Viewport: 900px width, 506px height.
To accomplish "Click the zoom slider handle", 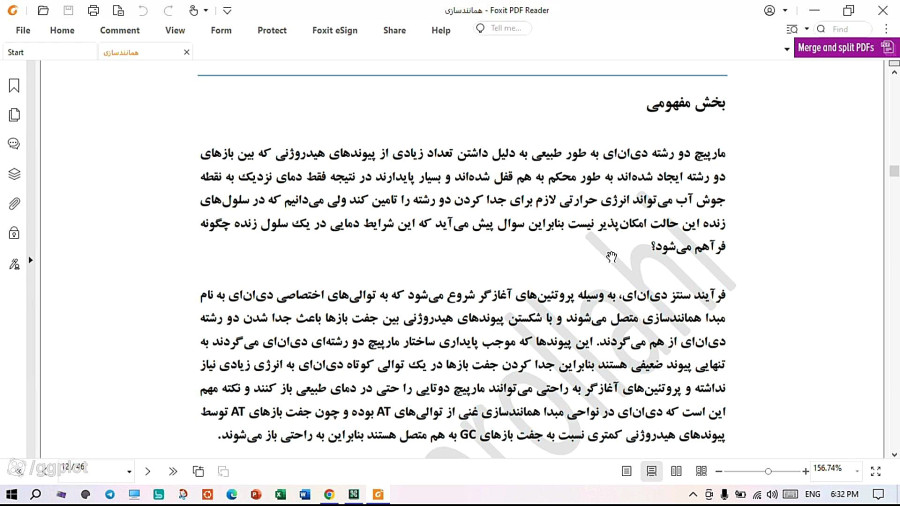I will [768, 472].
